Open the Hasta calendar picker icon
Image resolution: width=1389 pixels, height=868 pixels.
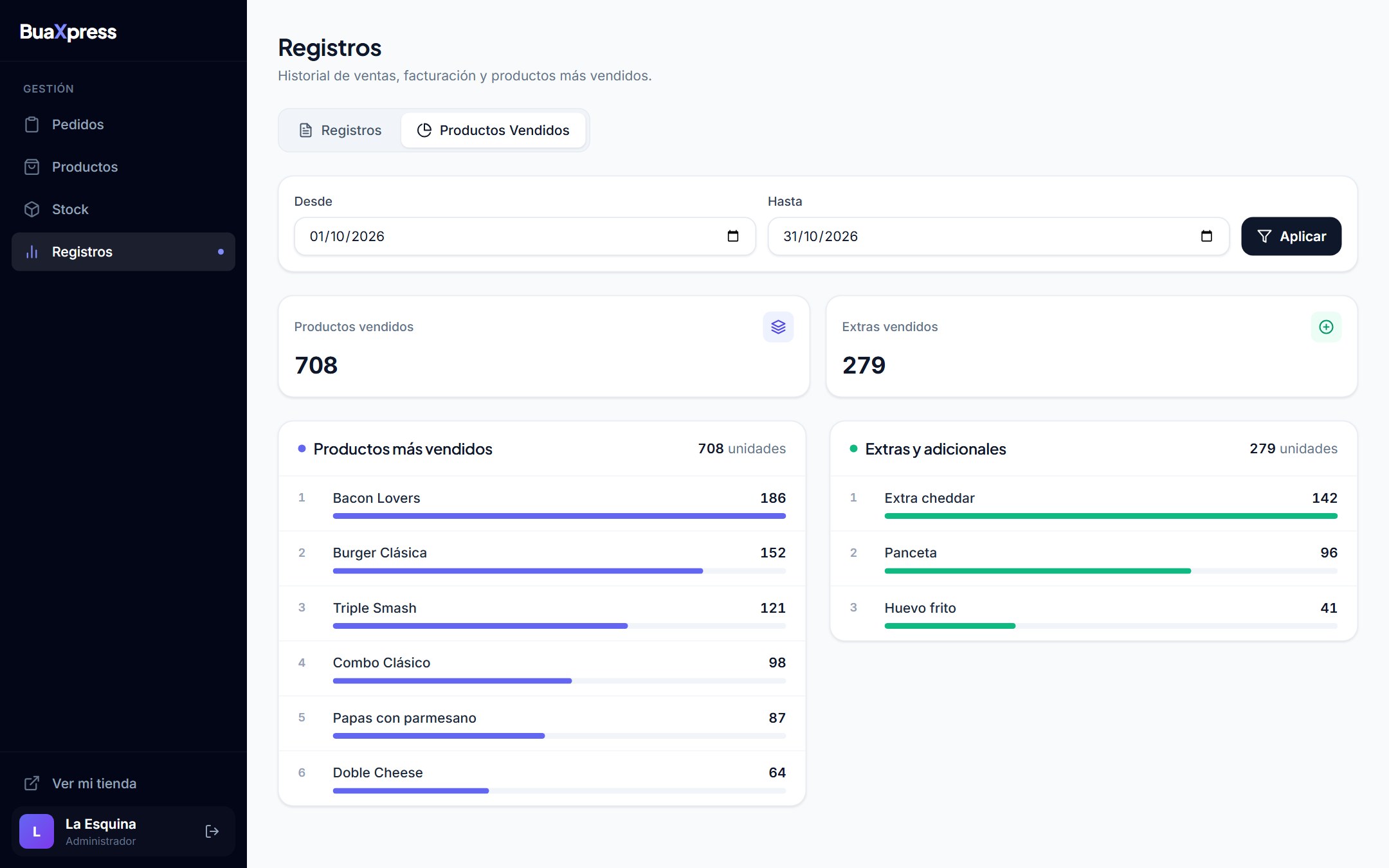pyautogui.click(x=1206, y=236)
